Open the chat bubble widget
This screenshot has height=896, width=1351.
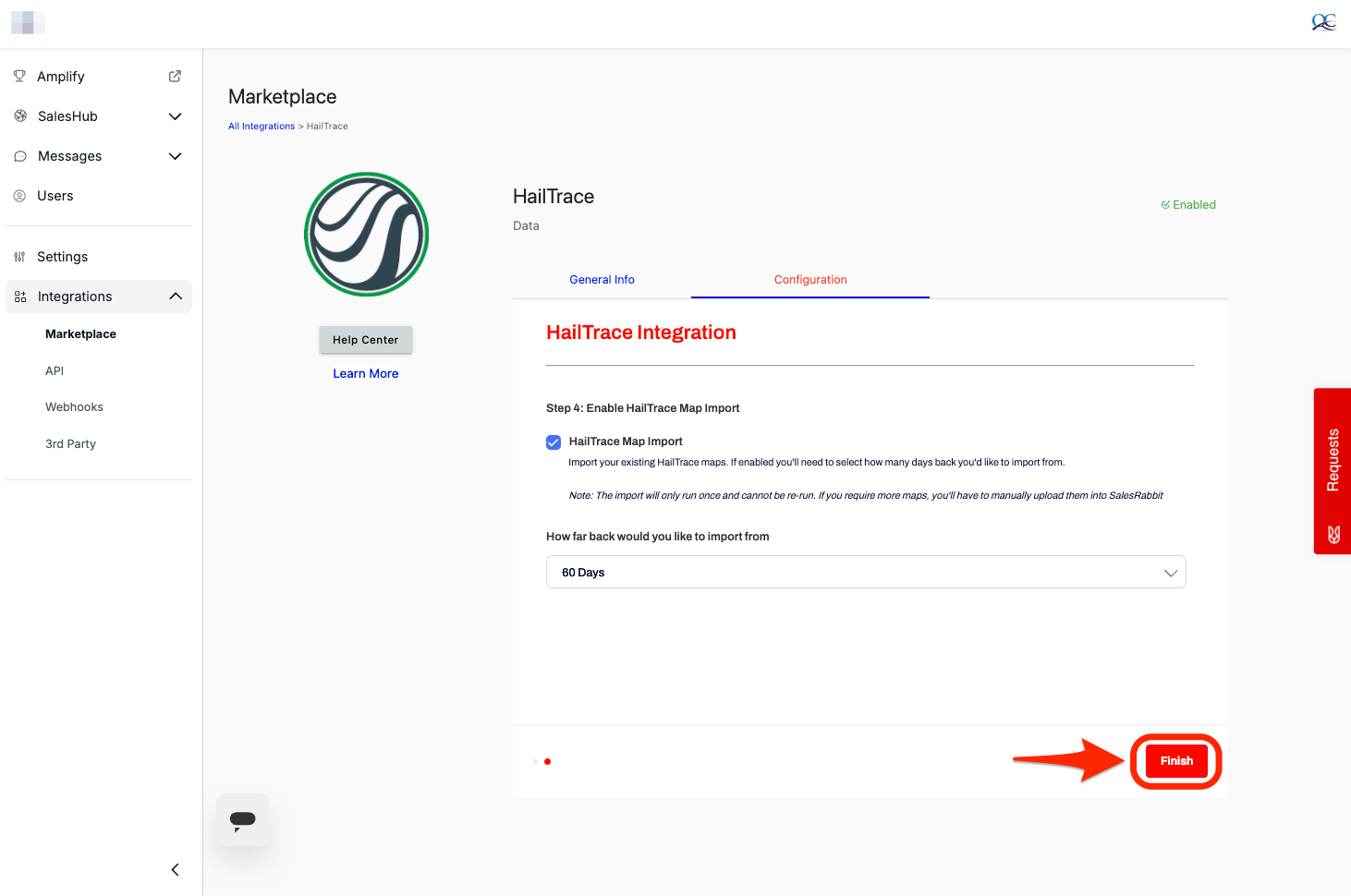click(x=242, y=819)
